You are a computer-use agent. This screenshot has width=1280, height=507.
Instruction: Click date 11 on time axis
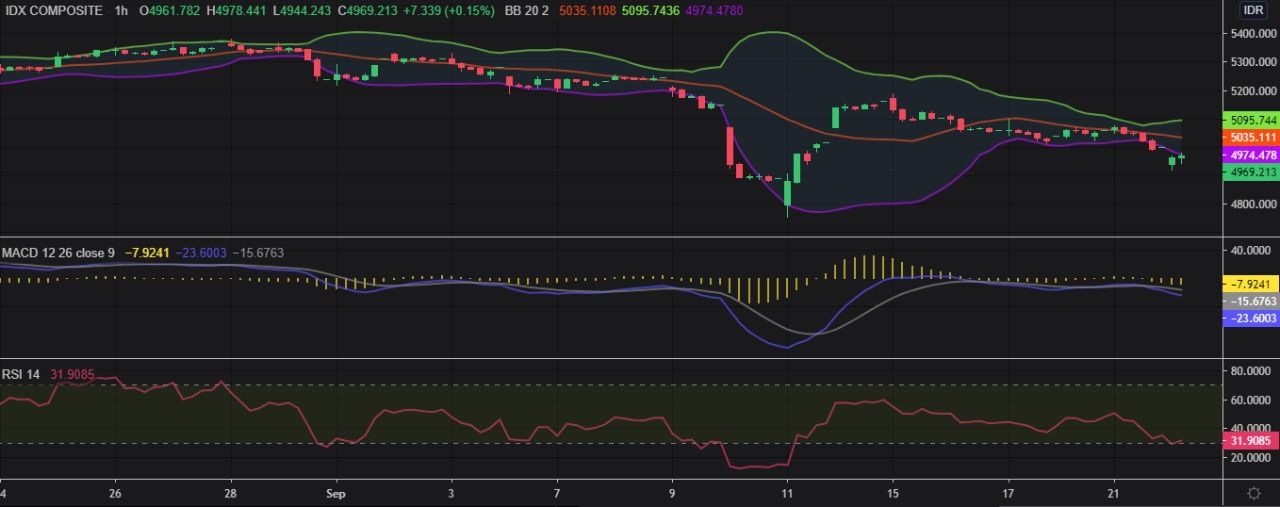[x=788, y=493]
